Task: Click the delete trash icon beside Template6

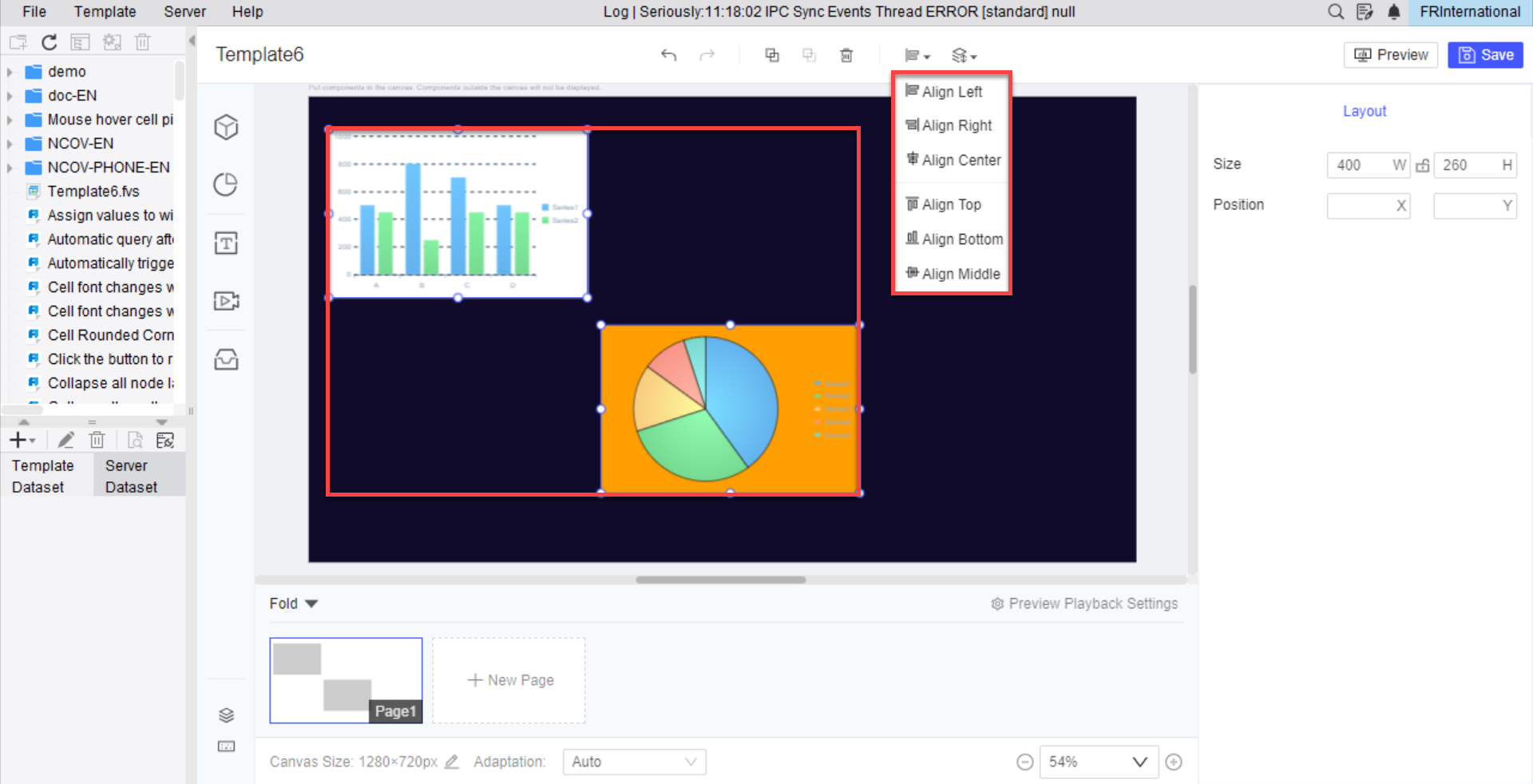Action: (846, 55)
